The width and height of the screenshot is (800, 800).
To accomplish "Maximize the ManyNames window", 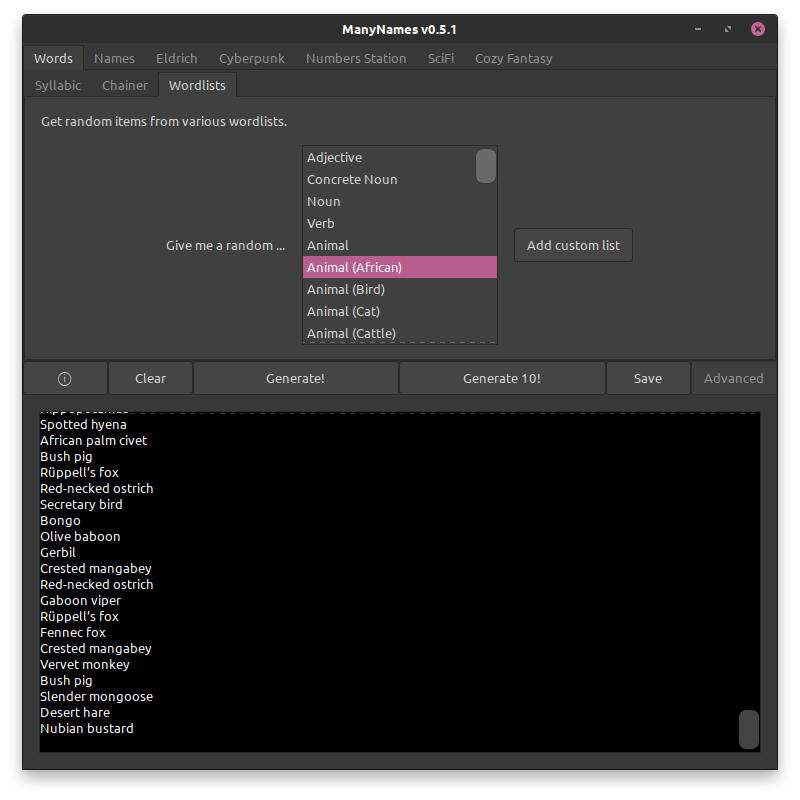I will pyautogui.click(x=727, y=29).
